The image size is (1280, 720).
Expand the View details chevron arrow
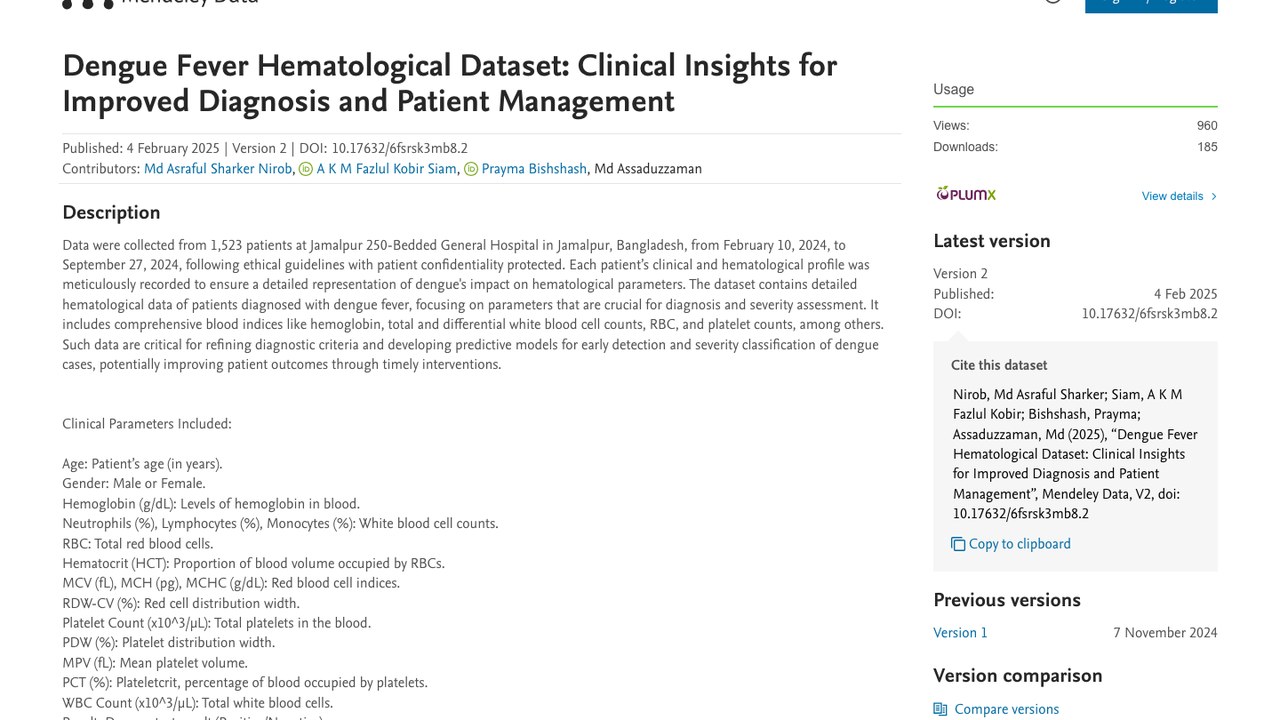pyautogui.click(x=1214, y=196)
